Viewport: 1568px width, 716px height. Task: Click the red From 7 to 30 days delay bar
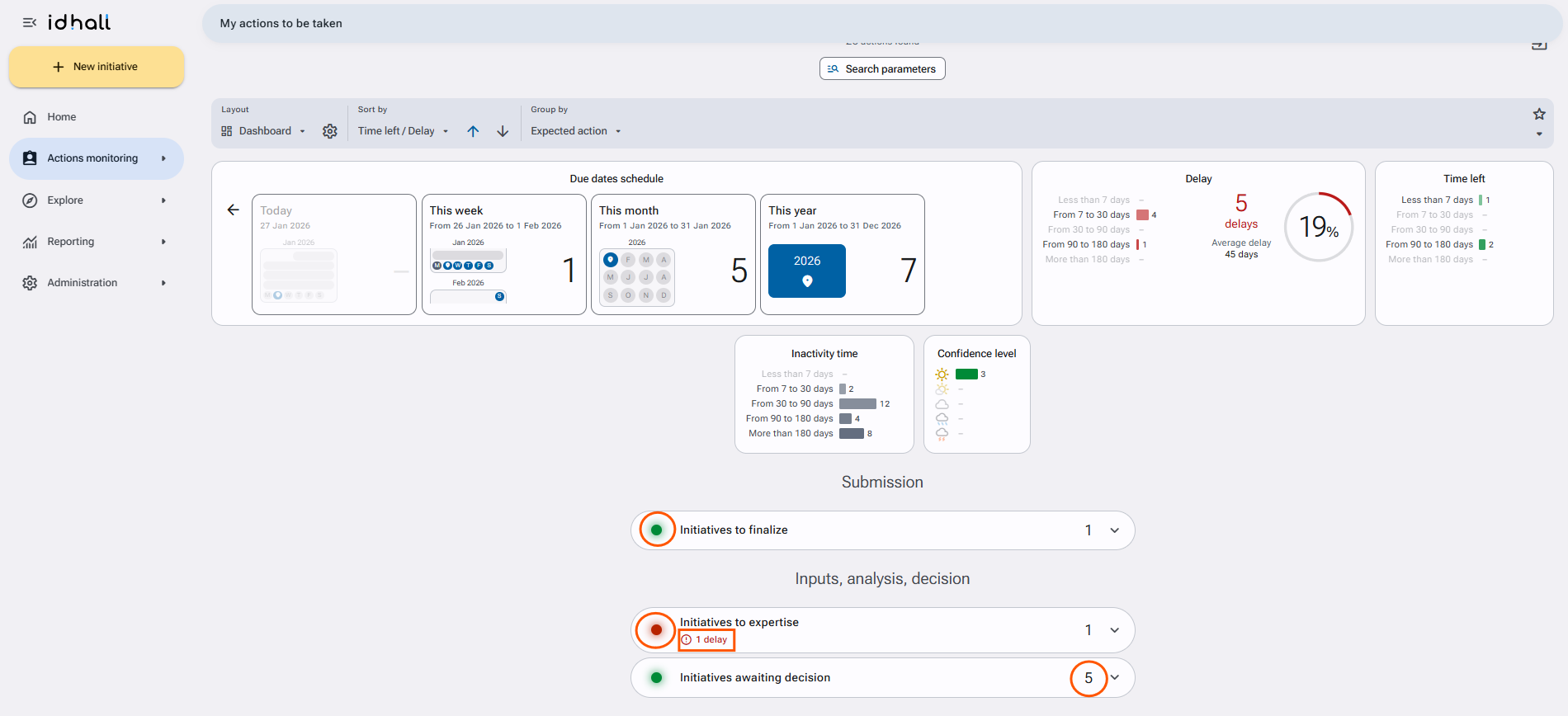1143,215
